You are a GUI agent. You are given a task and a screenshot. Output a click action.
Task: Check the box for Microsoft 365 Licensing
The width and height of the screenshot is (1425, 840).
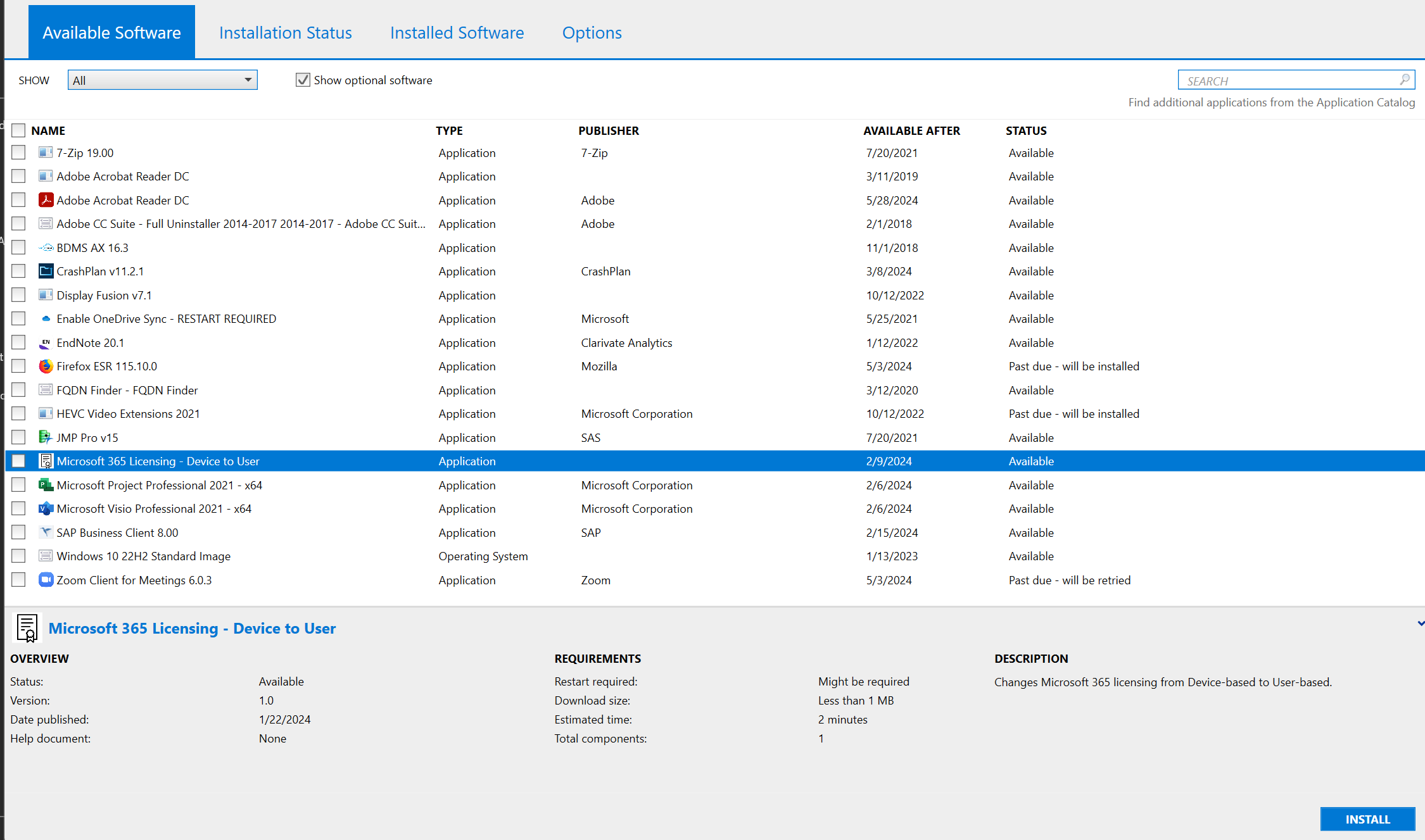(x=18, y=461)
